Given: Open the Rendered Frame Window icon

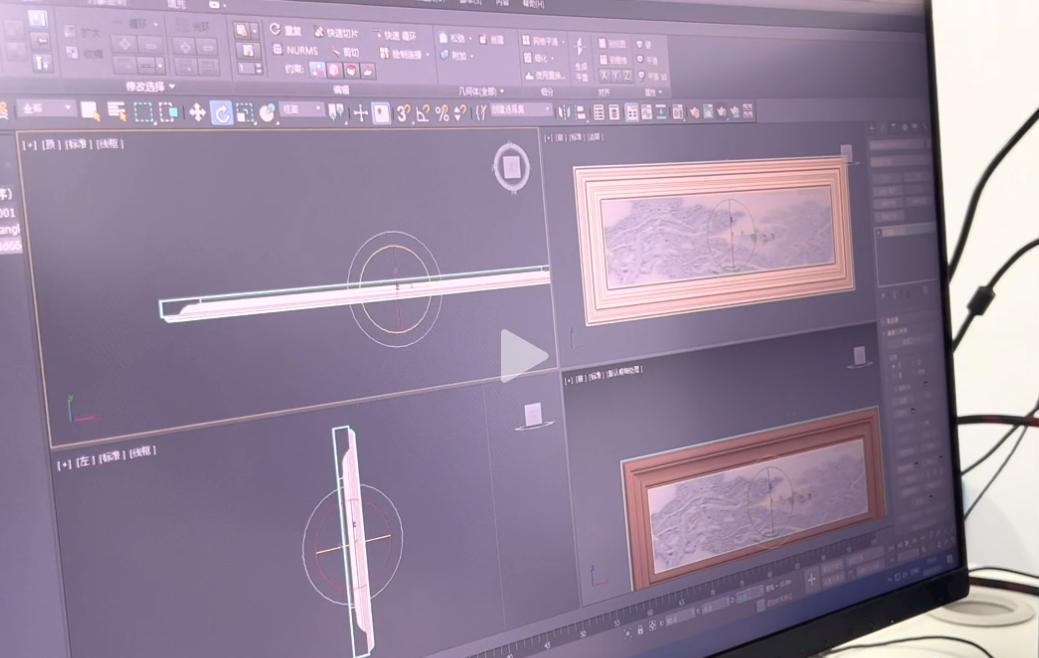Looking at the screenshot, I should (x=708, y=112).
